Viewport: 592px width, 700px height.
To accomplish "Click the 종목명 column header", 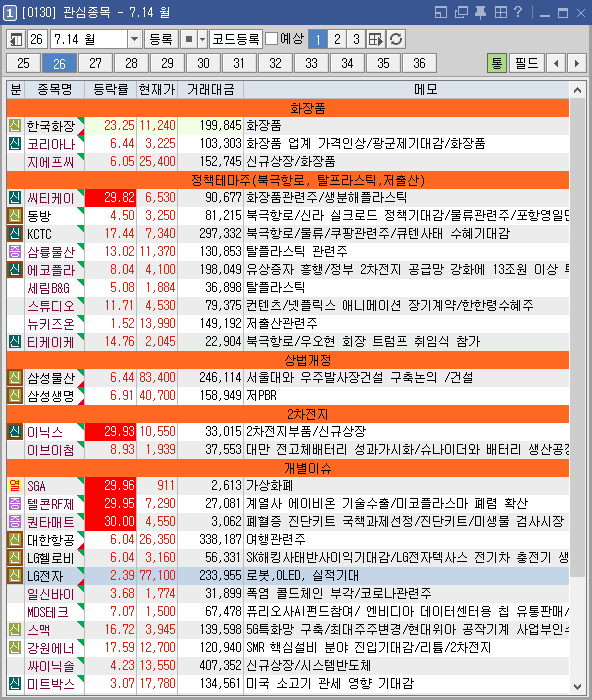I will click(54, 90).
